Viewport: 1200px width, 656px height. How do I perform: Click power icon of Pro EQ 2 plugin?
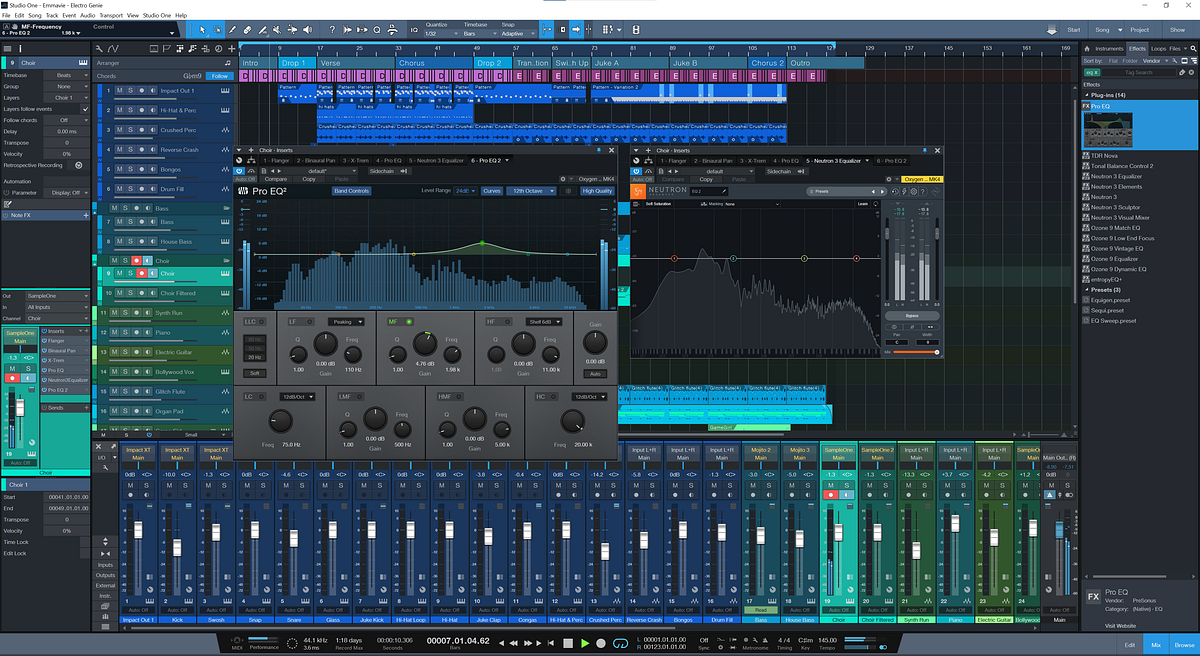[239, 170]
